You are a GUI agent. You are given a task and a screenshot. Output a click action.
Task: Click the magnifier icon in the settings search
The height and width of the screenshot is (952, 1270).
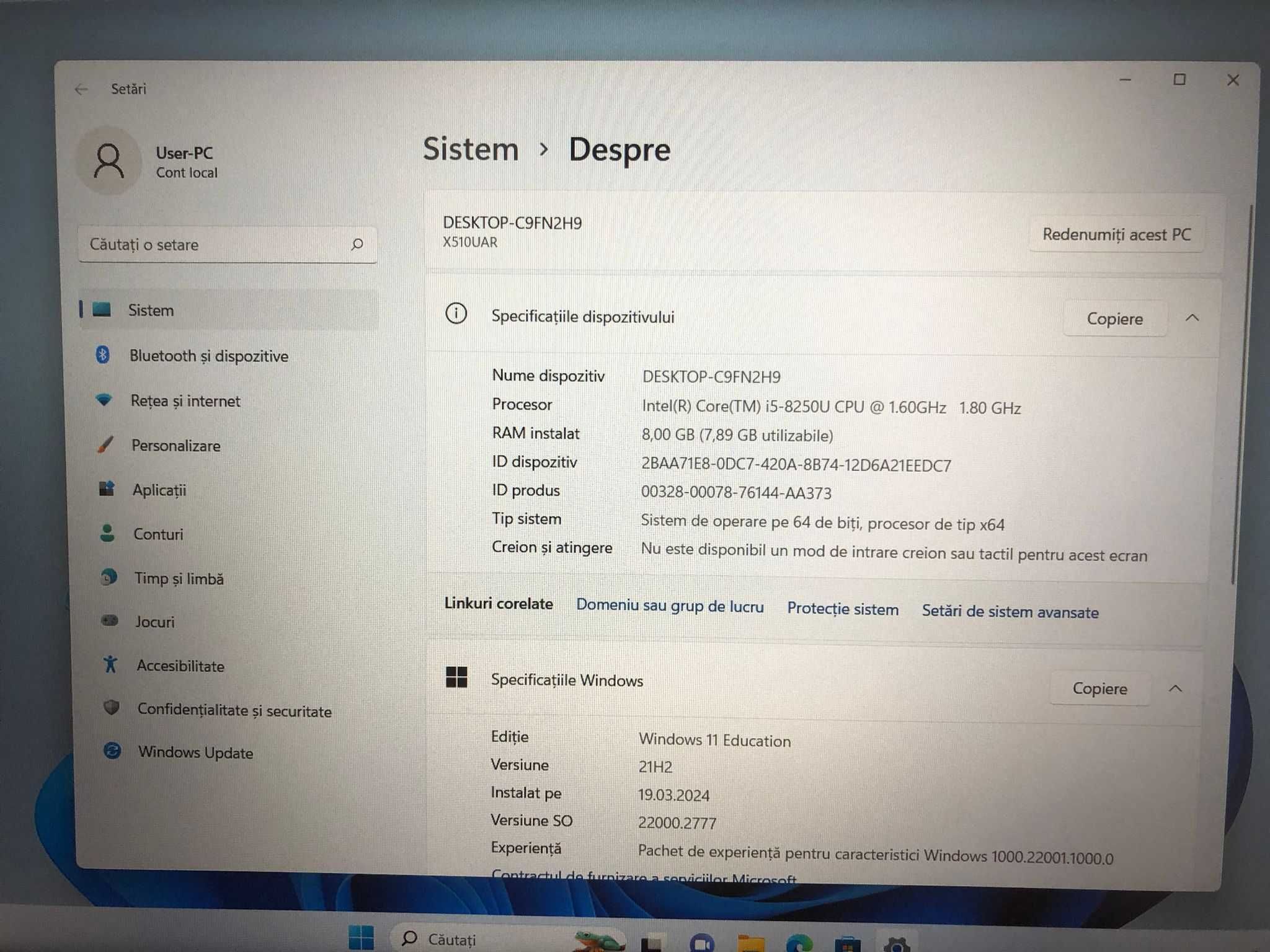(x=357, y=244)
